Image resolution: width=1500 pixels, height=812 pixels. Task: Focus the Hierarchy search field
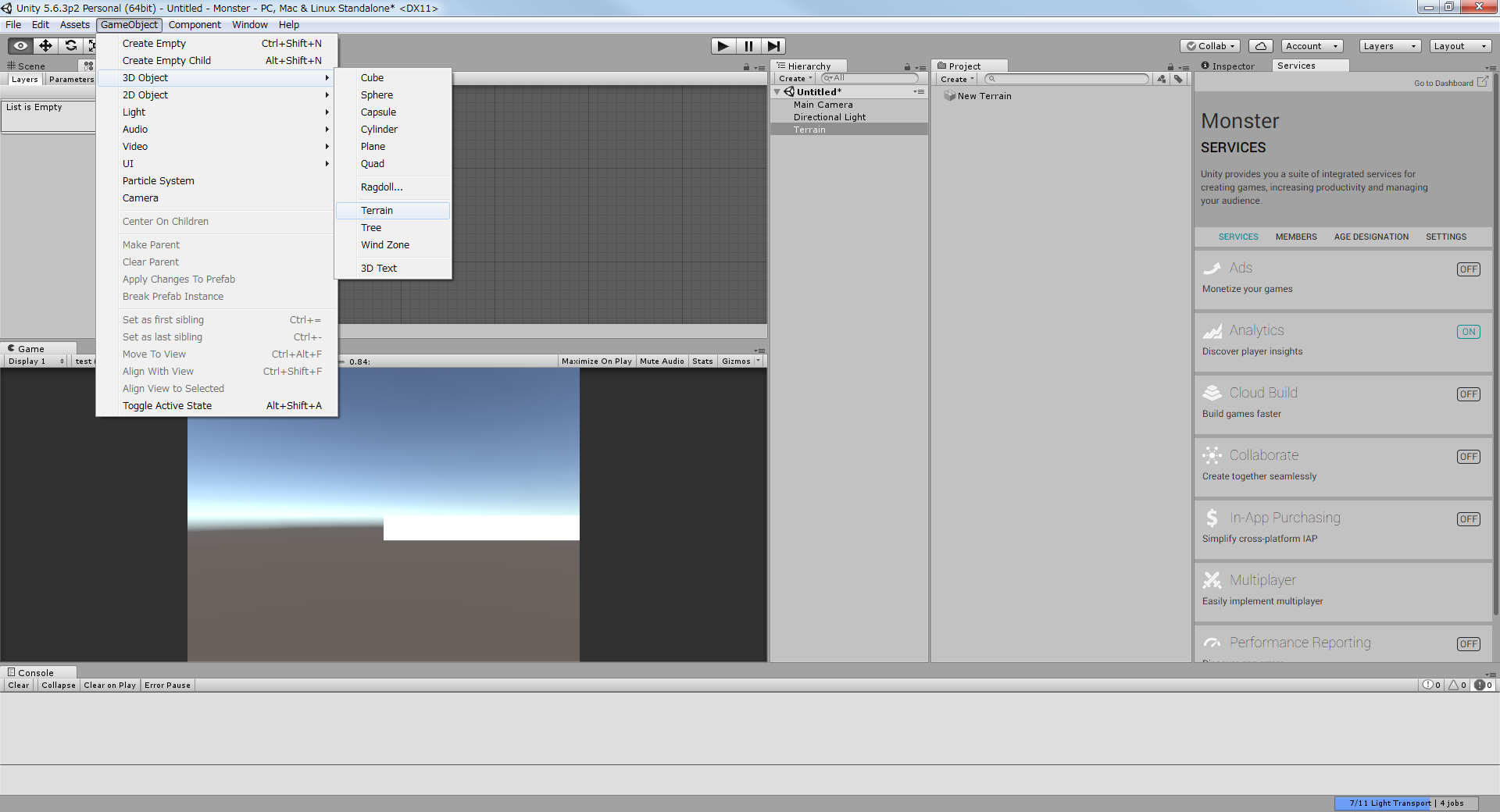coord(870,78)
